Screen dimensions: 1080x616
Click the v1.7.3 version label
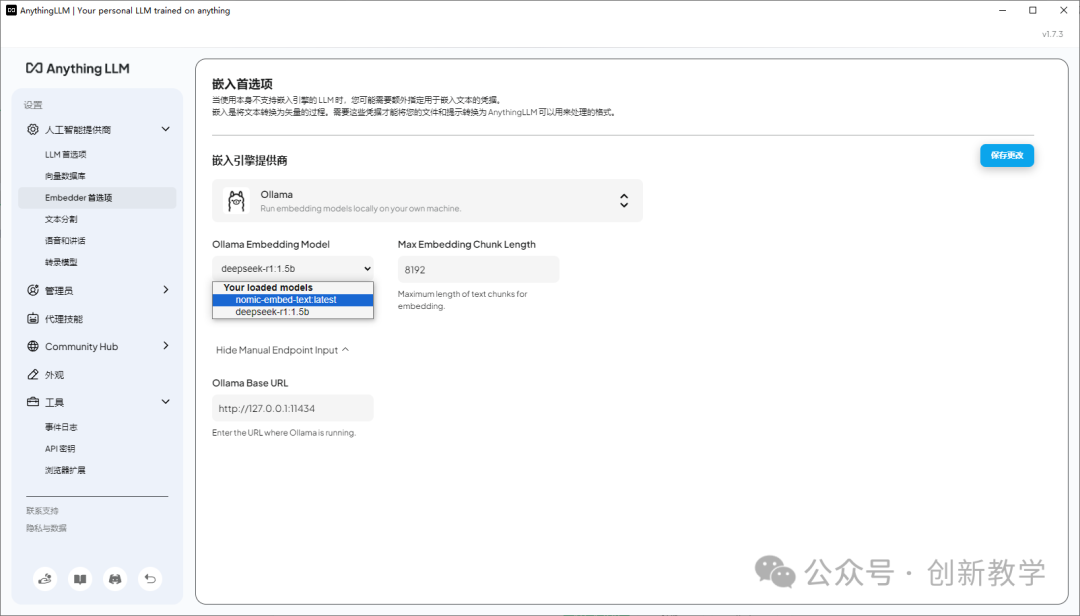pos(1052,34)
